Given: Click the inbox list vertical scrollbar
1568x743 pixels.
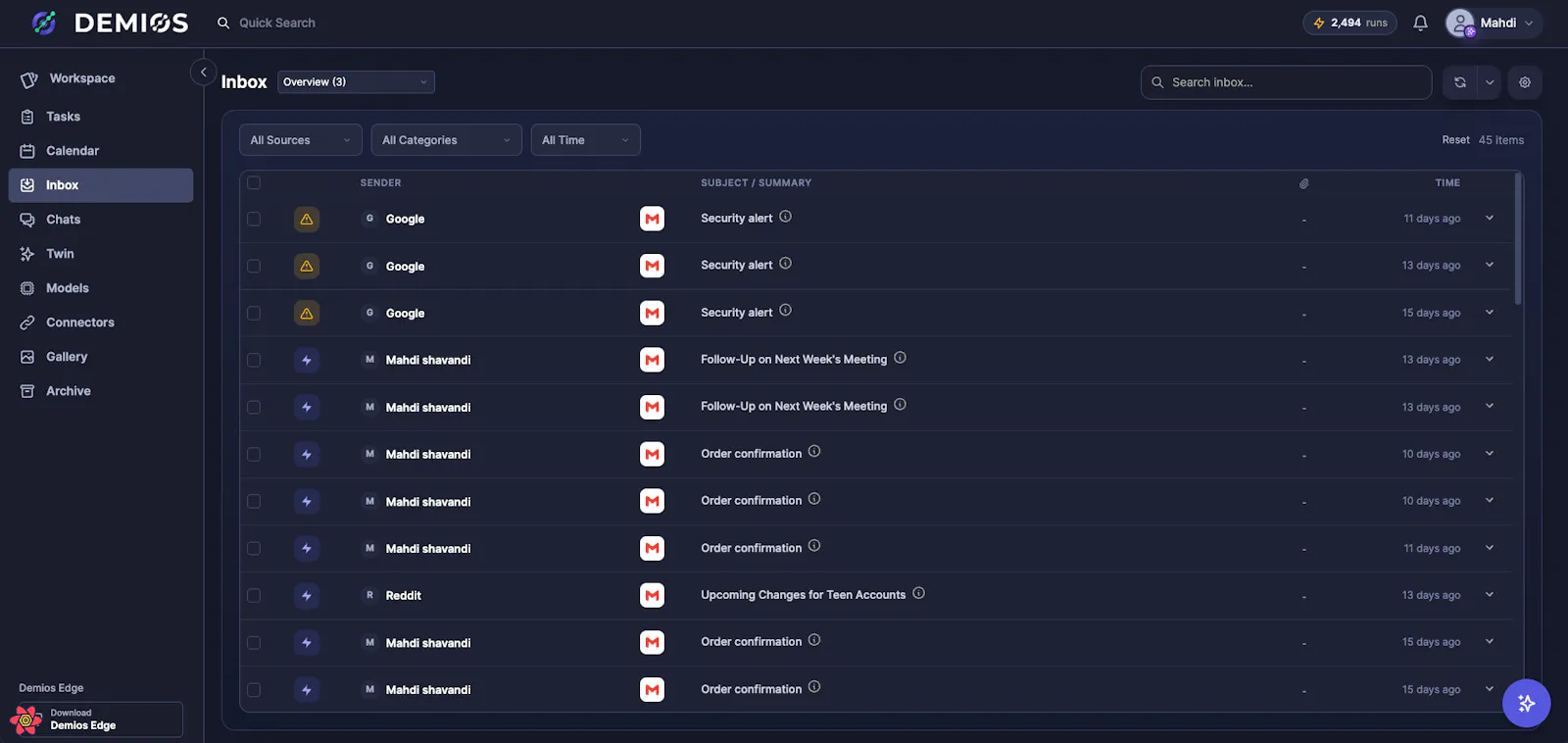Looking at the screenshot, I should [x=1518, y=239].
